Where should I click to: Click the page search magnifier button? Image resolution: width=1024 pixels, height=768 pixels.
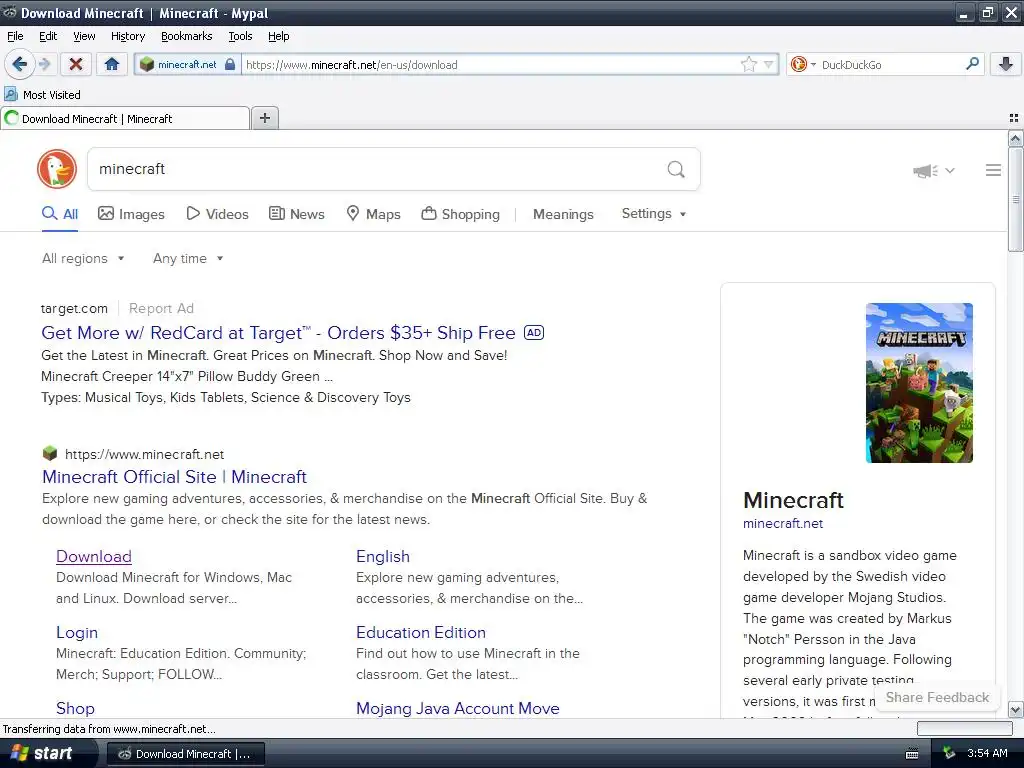[x=676, y=169]
